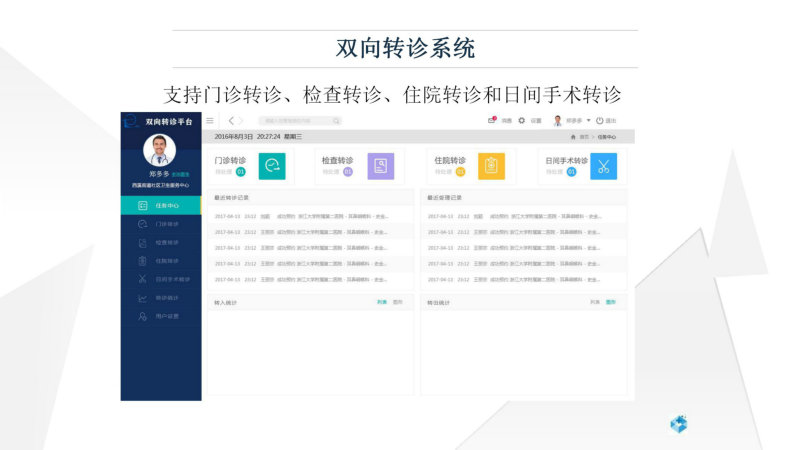Click the name 郑多多 in sidebar profile
This screenshot has width=800, height=450.
pos(159,174)
